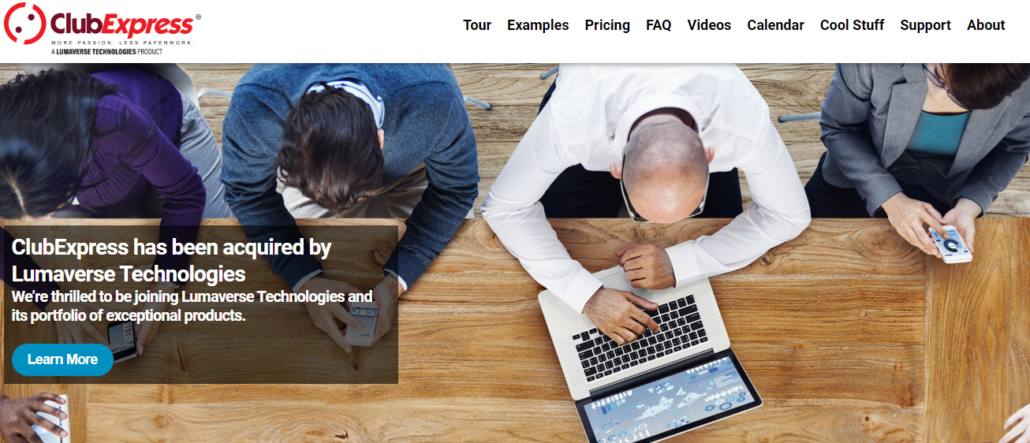Click the ClubExpress wordmark in the header
Image resolution: width=1030 pixels, height=443 pixels.
pyautogui.click(x=123, y=24)
